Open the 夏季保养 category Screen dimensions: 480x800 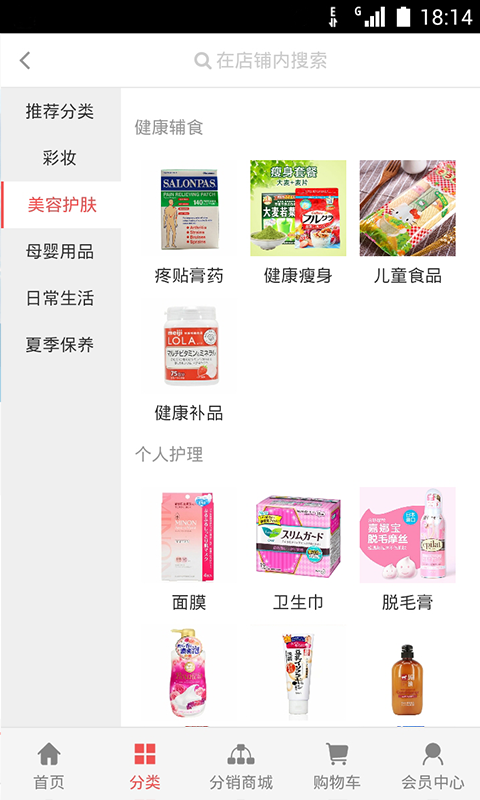pos(60,345)
